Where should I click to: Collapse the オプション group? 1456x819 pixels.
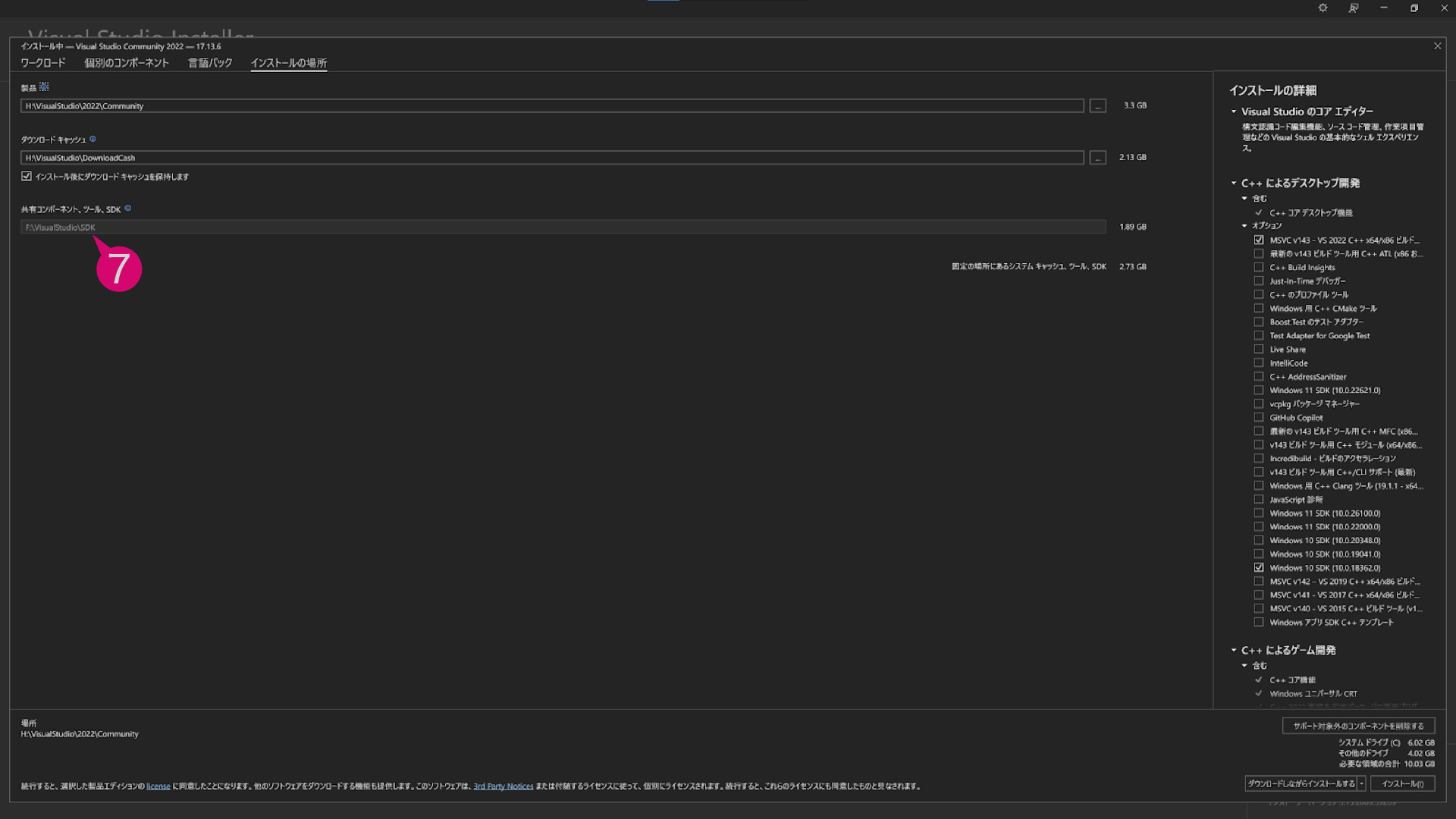(x=1244, y=225)
